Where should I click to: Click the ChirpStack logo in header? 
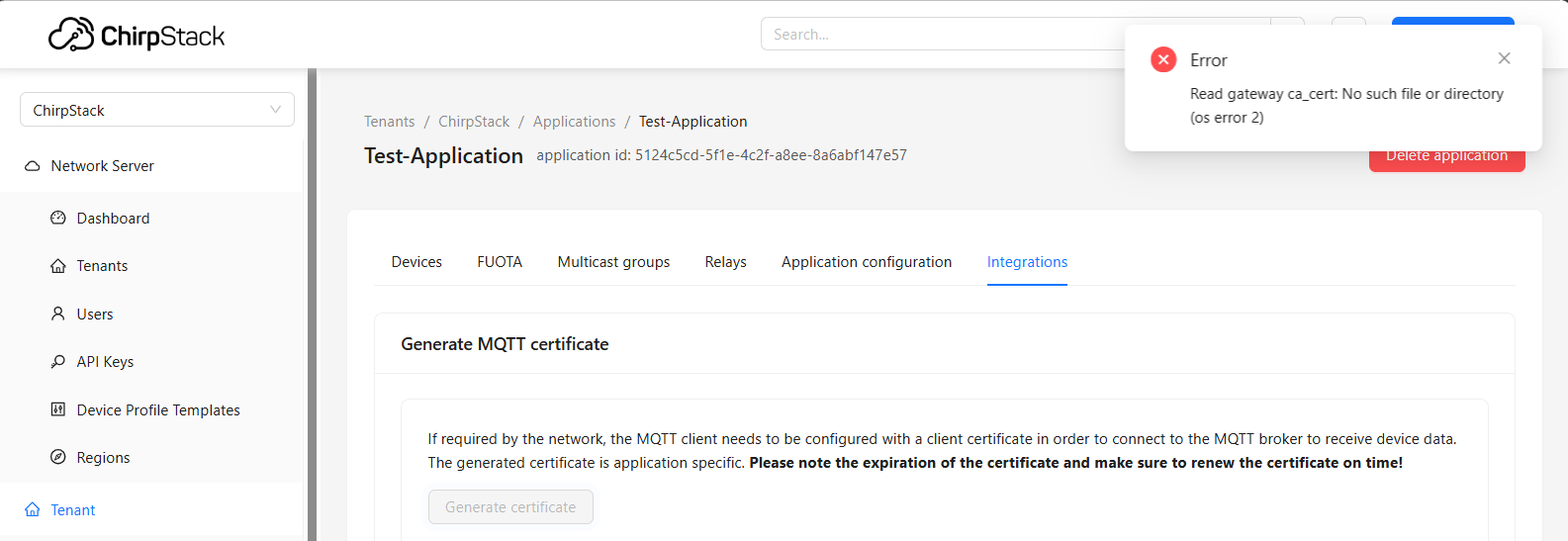(x=137, y=35)
